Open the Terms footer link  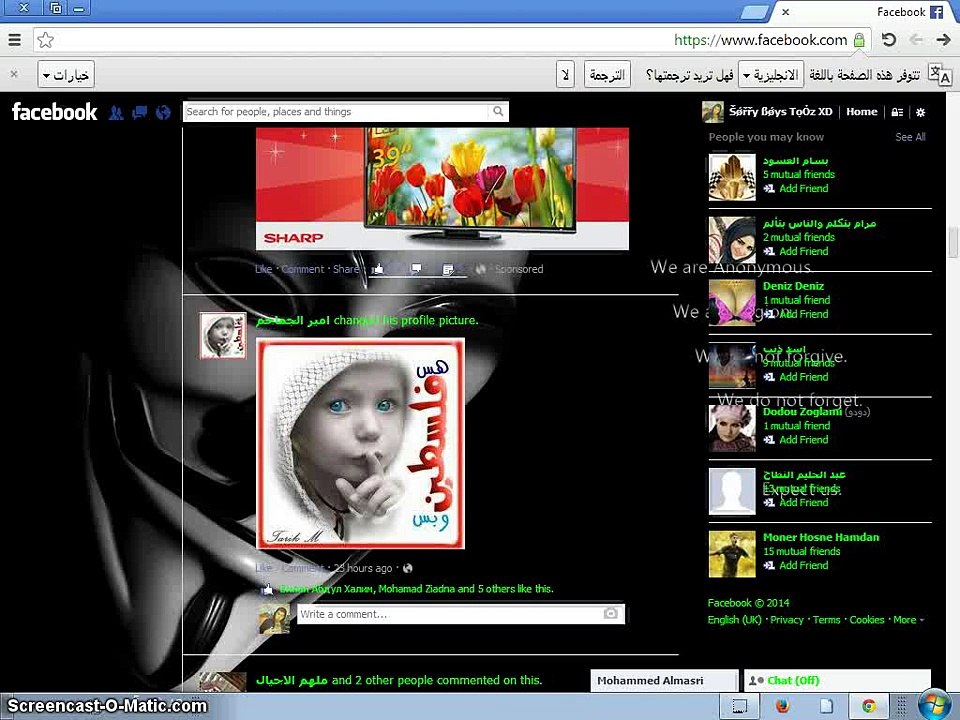point(826,620)
